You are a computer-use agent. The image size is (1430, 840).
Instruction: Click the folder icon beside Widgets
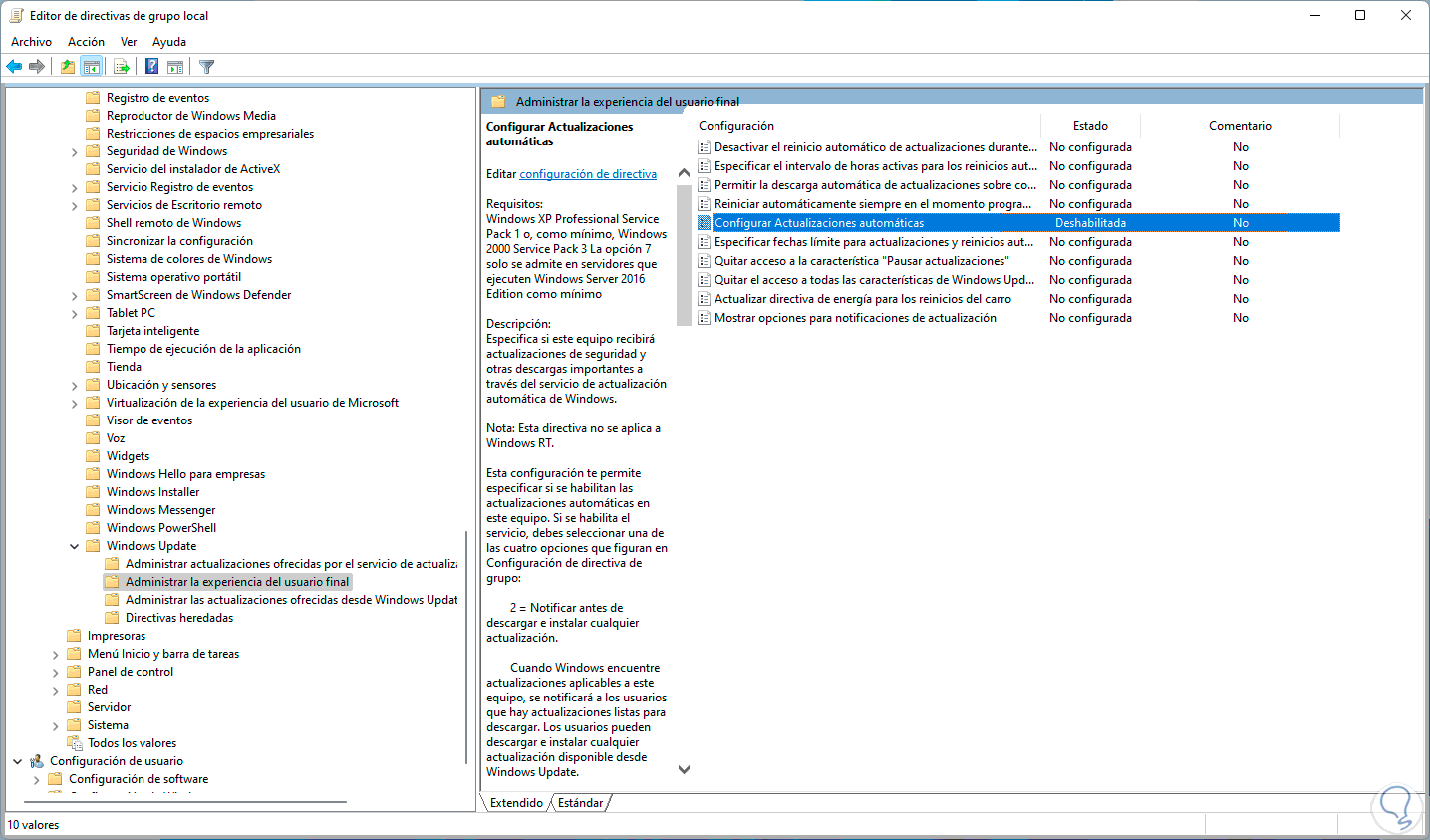[93, 456]
